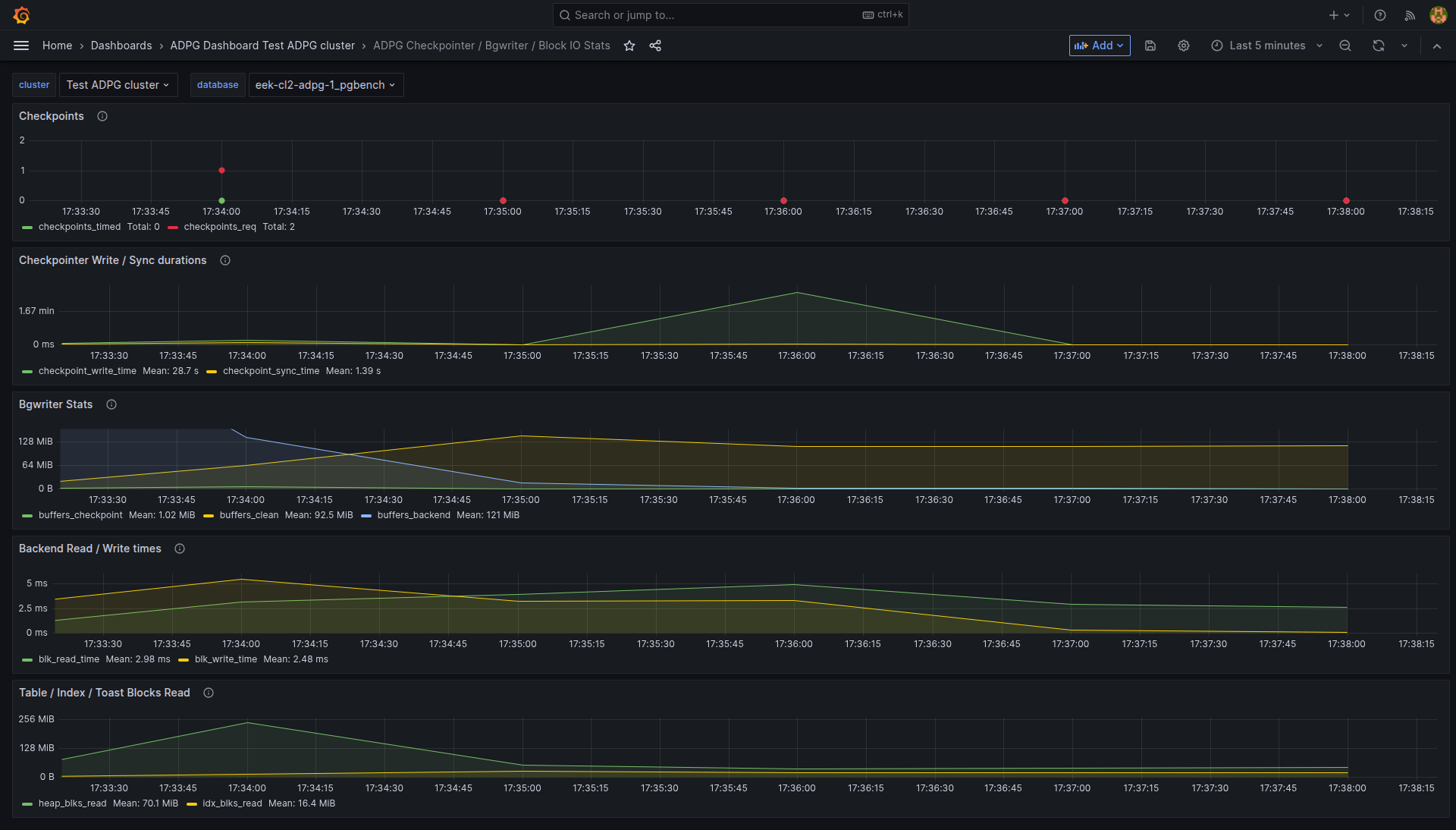This screenshot has width=1456, height=830.
Task: Open the user profile avatar
Action: click(x=1439, y=15)
